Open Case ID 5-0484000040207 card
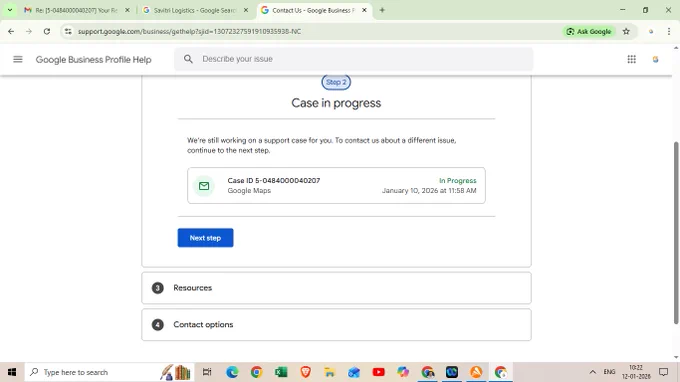The image size is (680, 382). (x=336, y=186)
